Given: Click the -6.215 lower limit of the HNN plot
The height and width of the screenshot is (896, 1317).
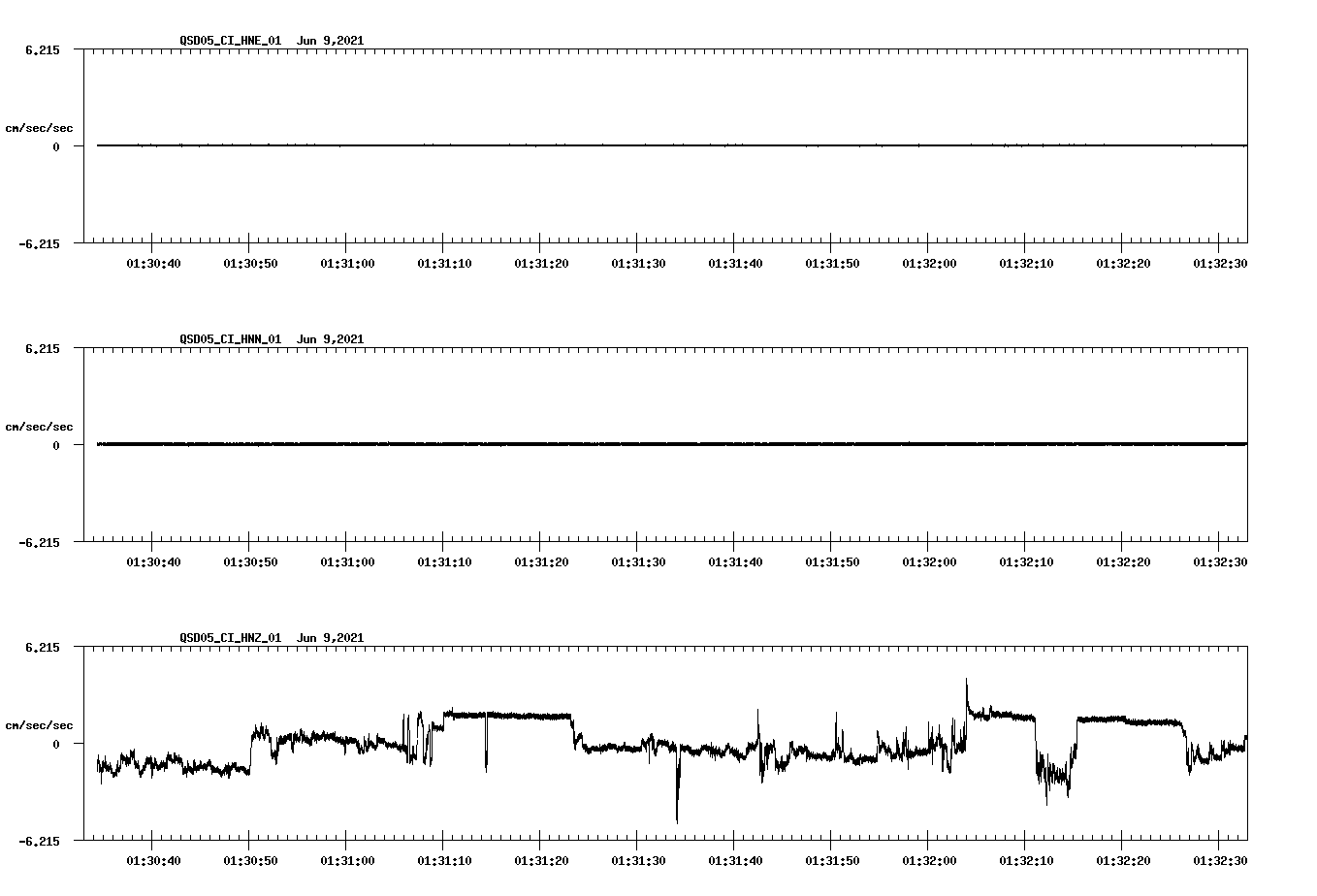Looking at the screenshot, I should click(40, 542).
